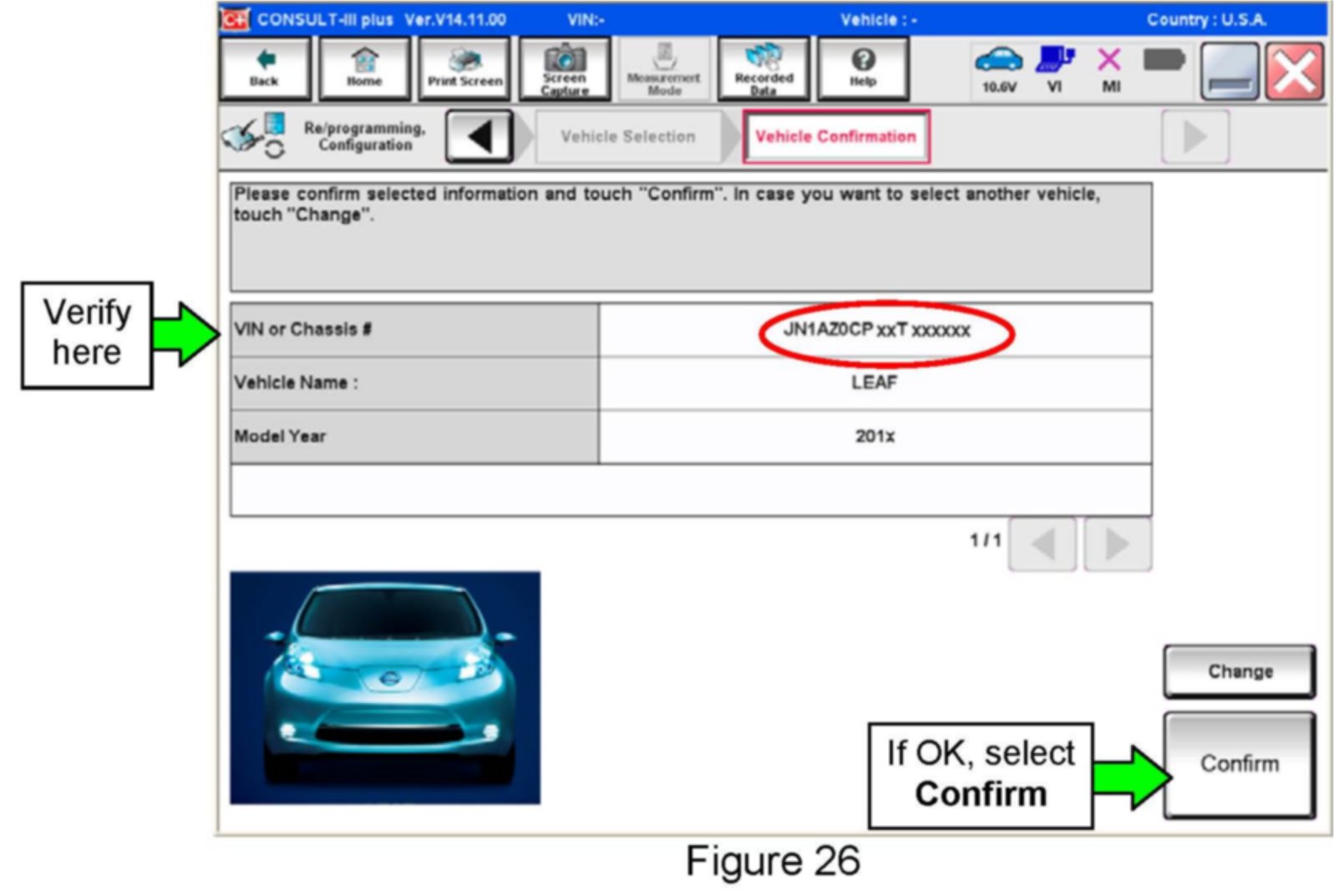Open Recorded Data
1334x896 pixels.
763,68
